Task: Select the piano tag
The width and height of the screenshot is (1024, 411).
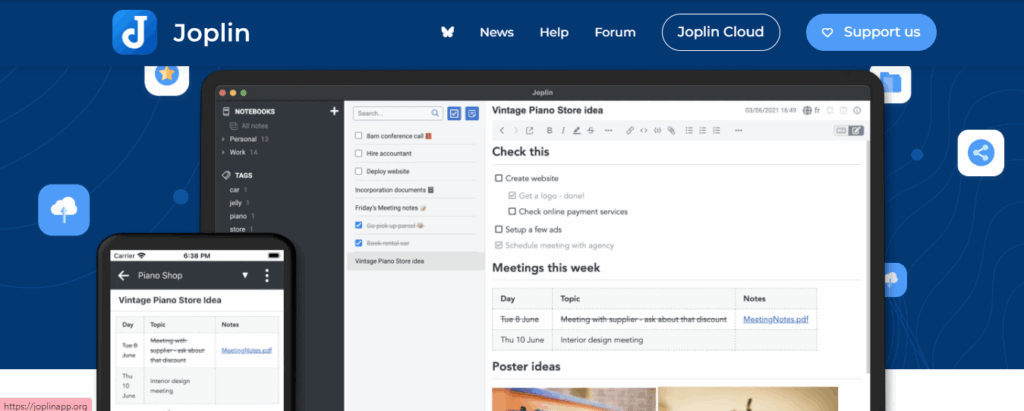Action: pos(238,216)
